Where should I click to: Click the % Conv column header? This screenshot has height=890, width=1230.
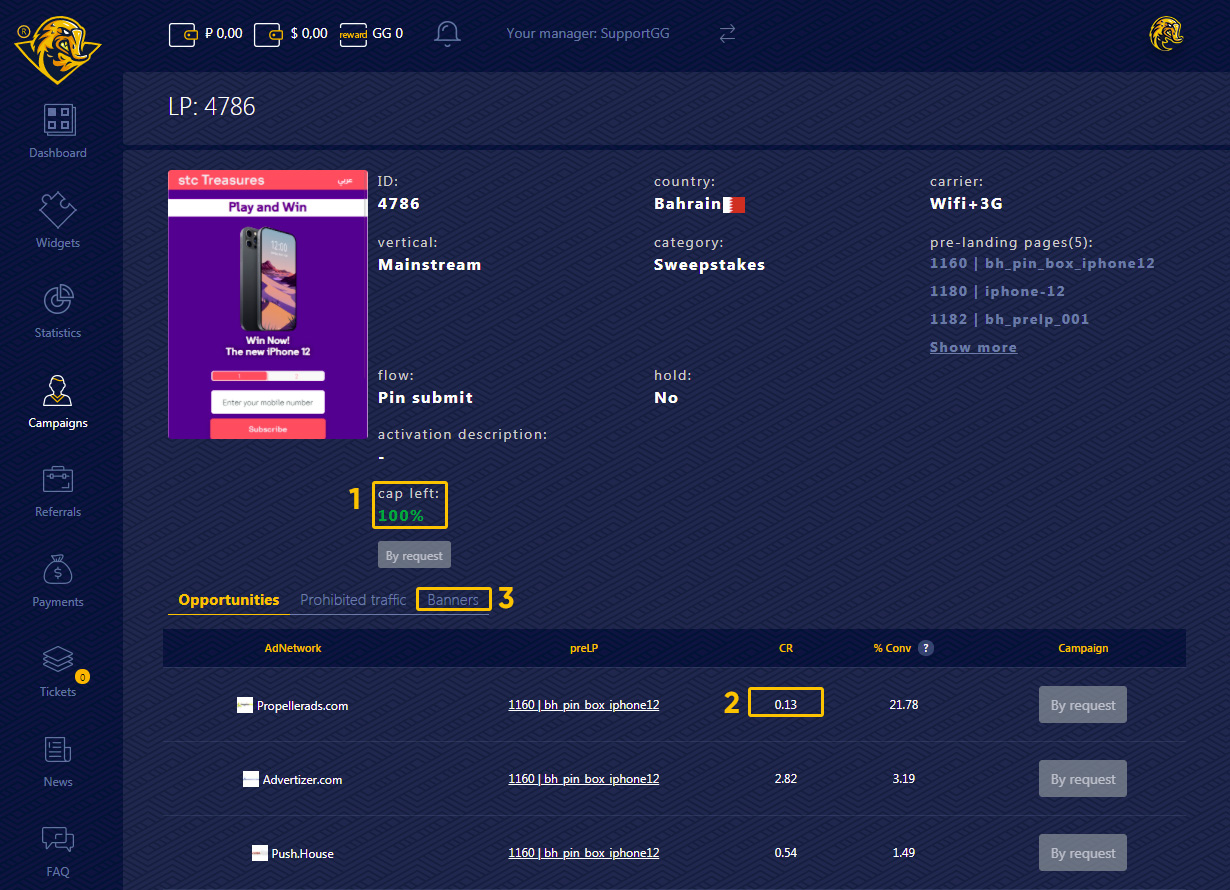point(892,648)
